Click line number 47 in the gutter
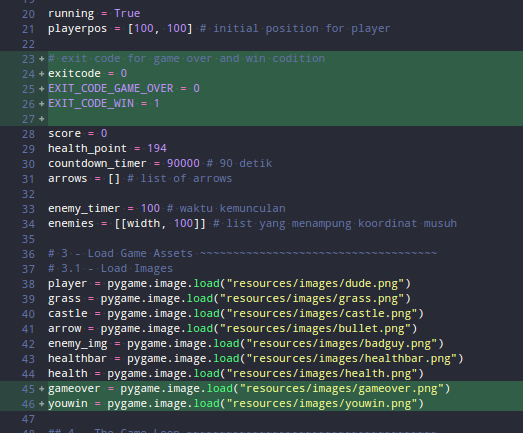The image size is (523, 433). click(x=28, y=419)
